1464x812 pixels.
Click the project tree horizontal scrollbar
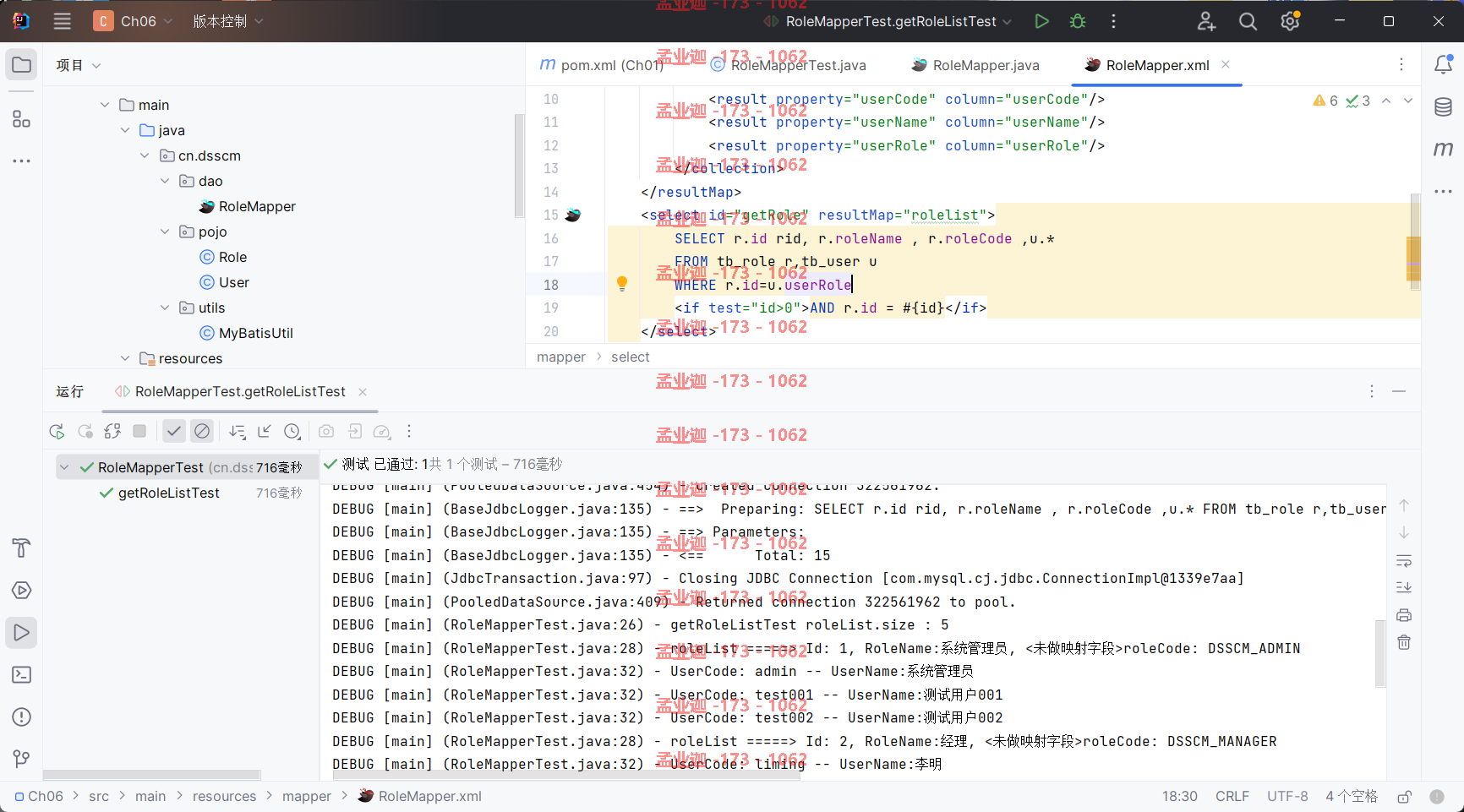152,774
